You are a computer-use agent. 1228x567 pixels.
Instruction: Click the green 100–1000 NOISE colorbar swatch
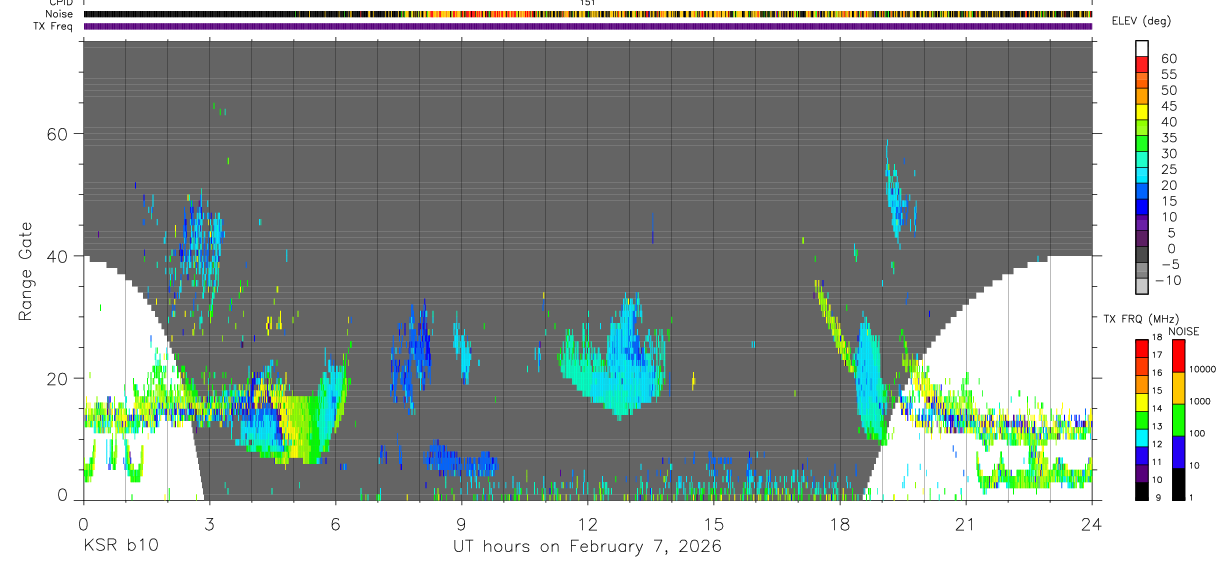tap(1179, 419)
